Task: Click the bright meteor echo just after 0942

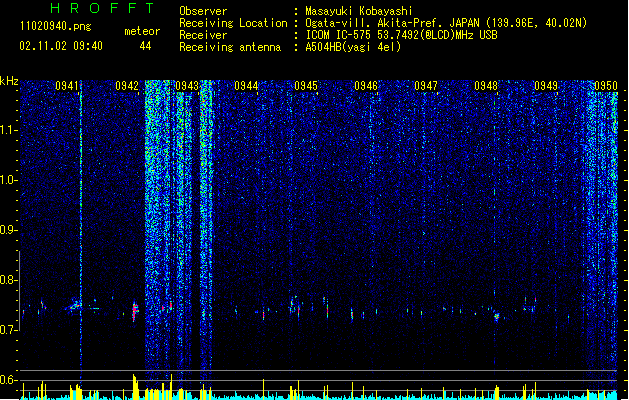Action: [135, 311]
